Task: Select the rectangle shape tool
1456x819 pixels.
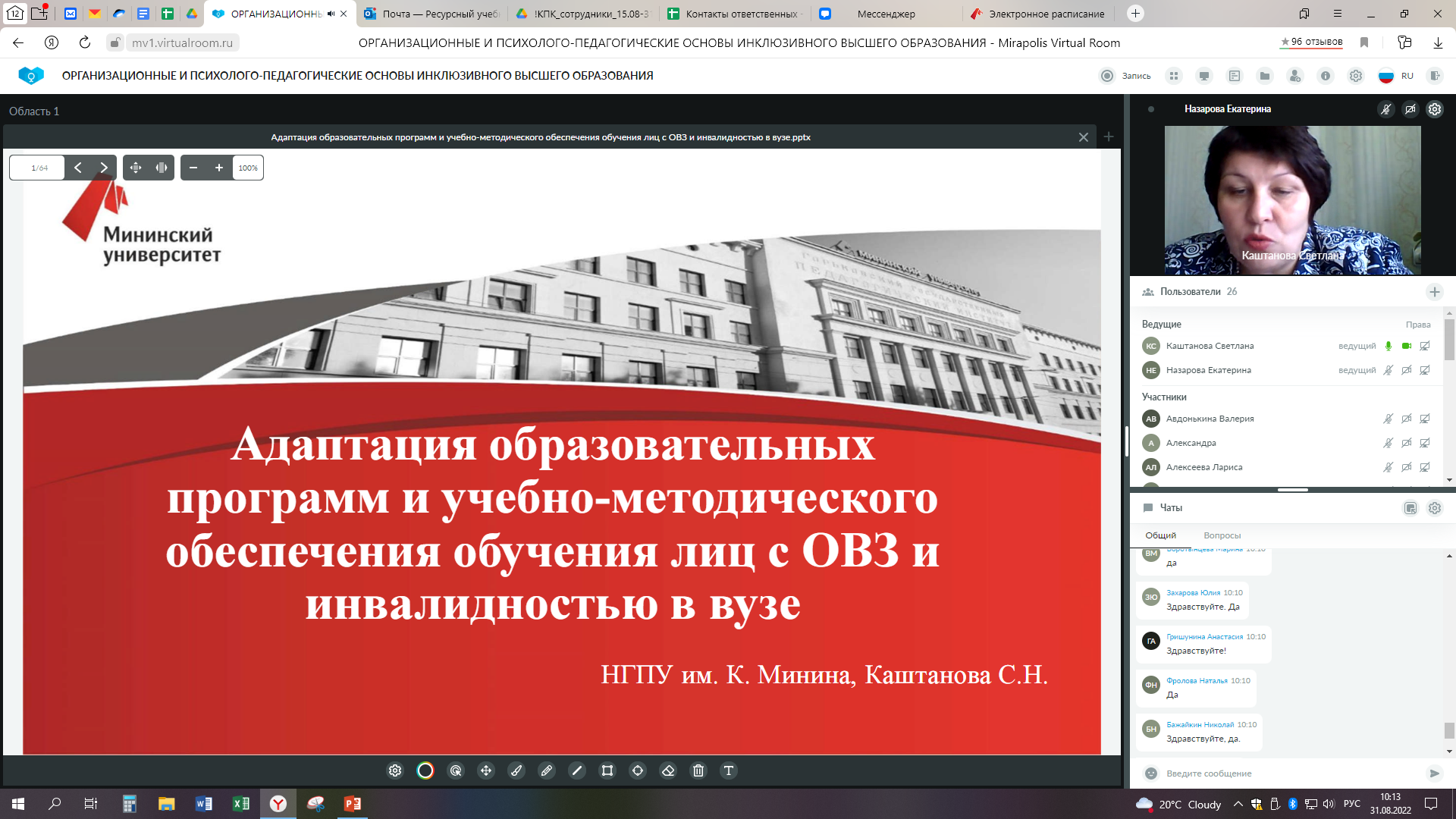Action: click(x=607, y=770)
